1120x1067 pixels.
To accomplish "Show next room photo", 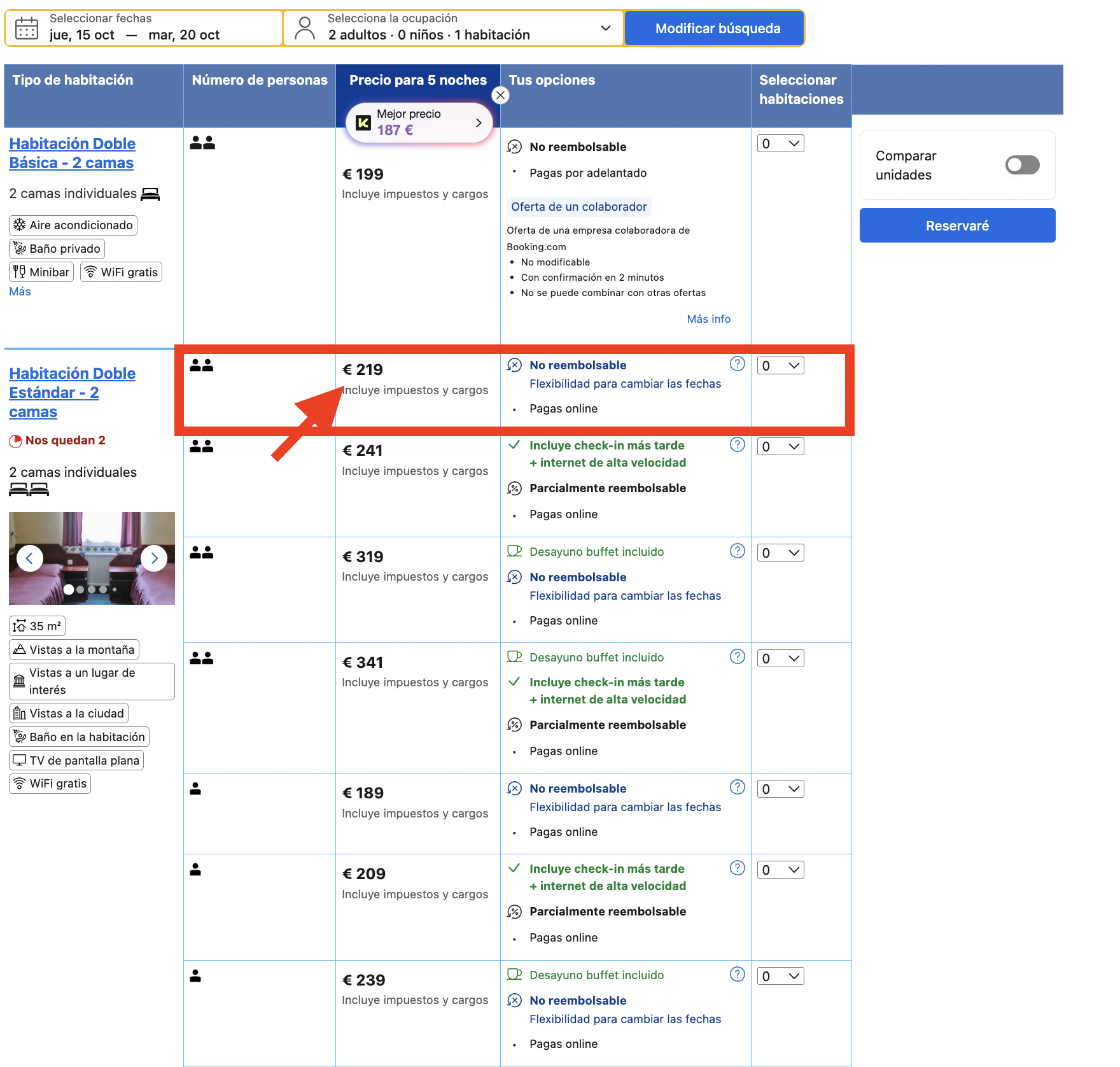I will [154, 558].
